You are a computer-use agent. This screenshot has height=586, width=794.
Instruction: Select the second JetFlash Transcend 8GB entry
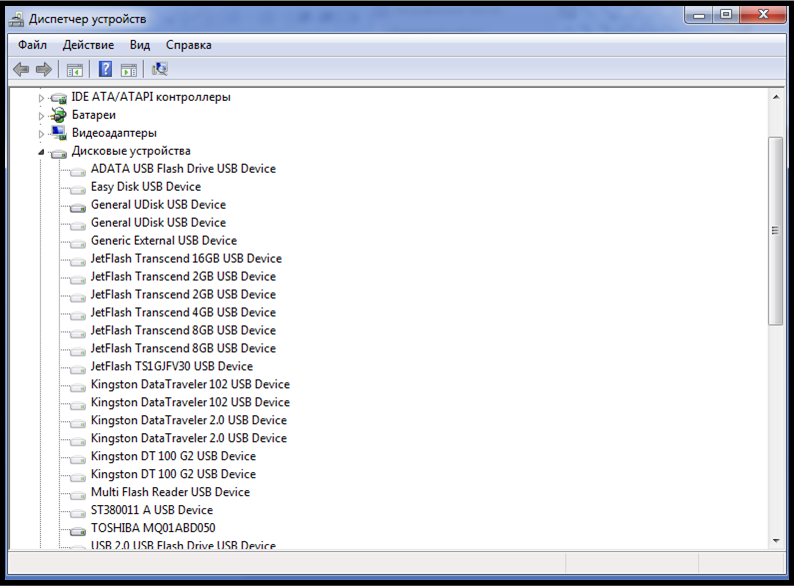tap(183, 348)
